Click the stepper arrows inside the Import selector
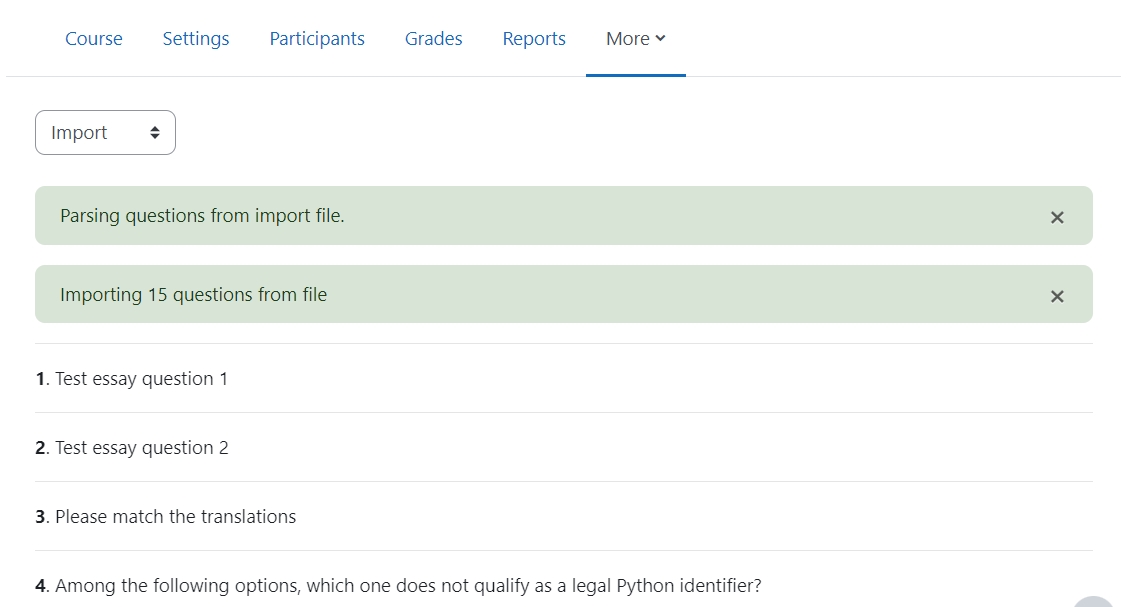 [155, 132]
